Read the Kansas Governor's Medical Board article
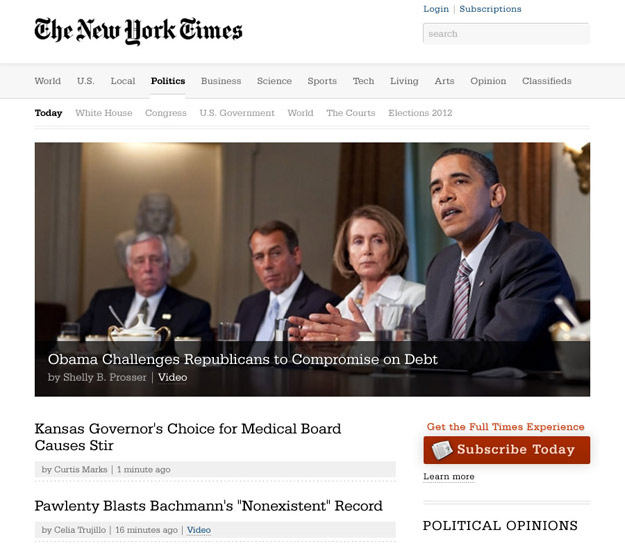625x544 pixels. click(x=188, y=437)
